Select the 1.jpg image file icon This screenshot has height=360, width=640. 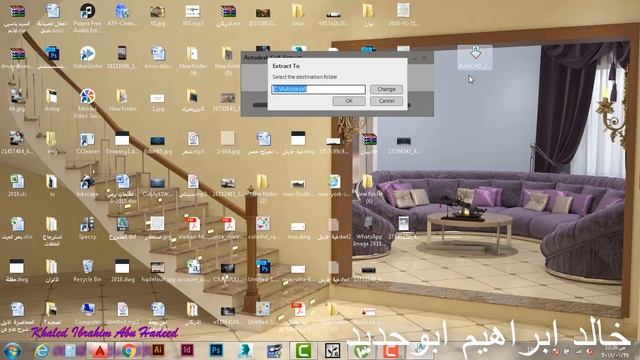click(158, 100)
